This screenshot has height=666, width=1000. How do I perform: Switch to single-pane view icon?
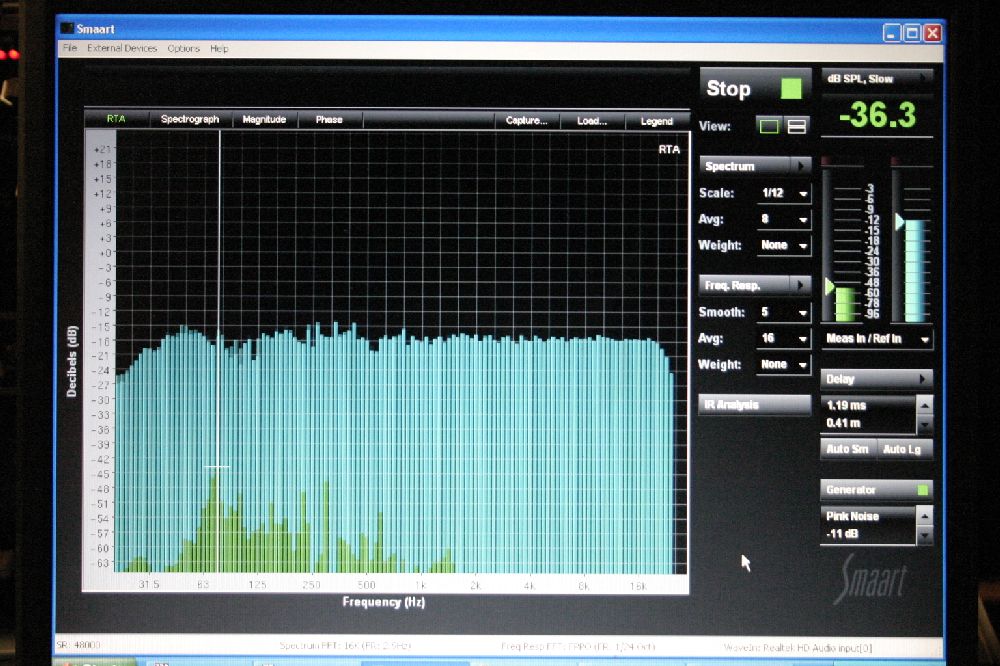click(x=769, y=126)
